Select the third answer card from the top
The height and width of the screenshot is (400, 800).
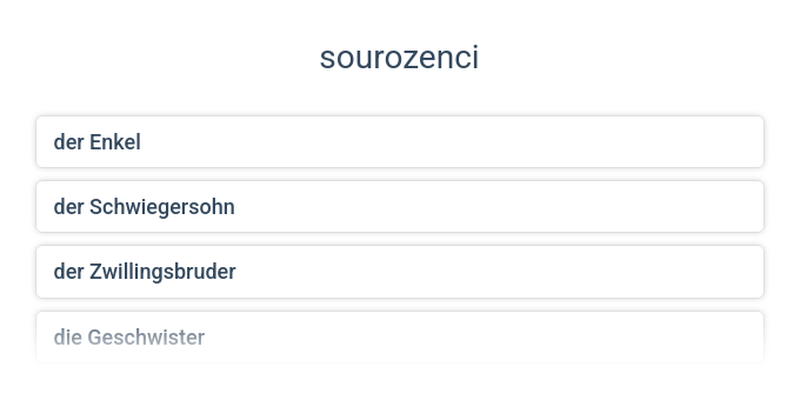(x=400, y=271)
